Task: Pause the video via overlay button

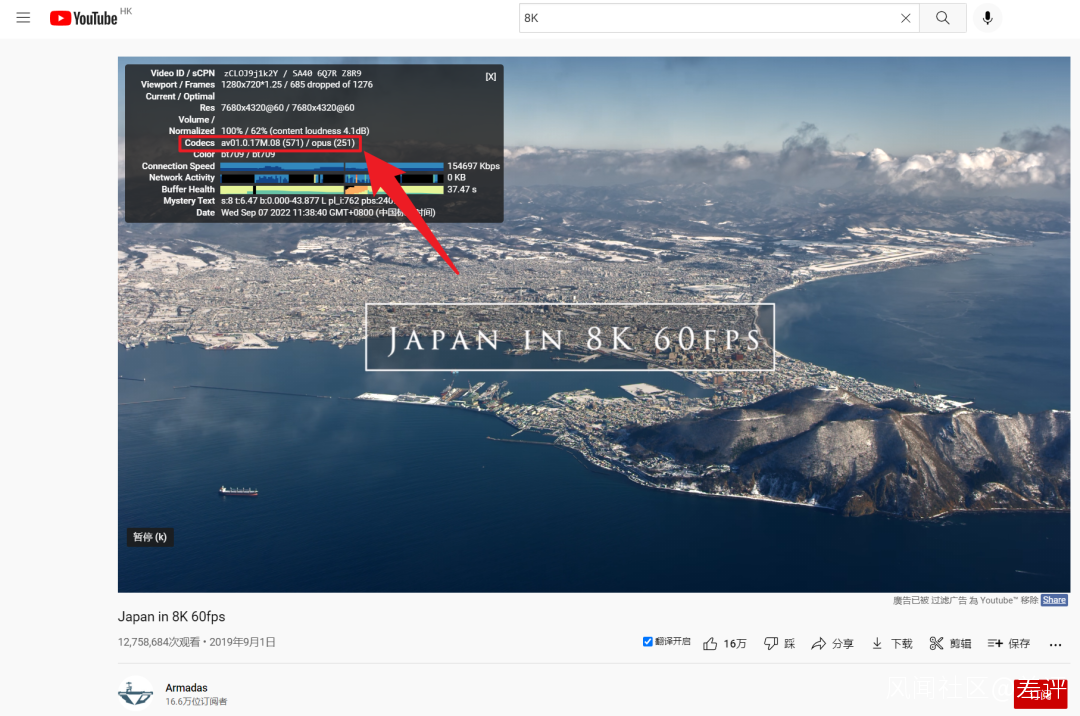Action: [x=149, y=537]
